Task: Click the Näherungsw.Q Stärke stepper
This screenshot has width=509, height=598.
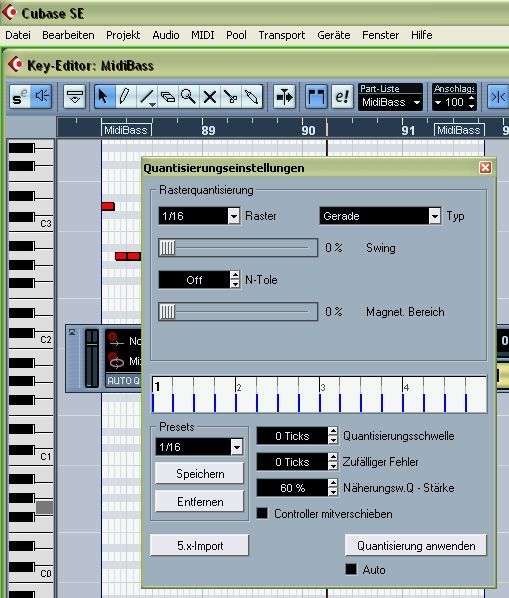Action: (333, 487)
